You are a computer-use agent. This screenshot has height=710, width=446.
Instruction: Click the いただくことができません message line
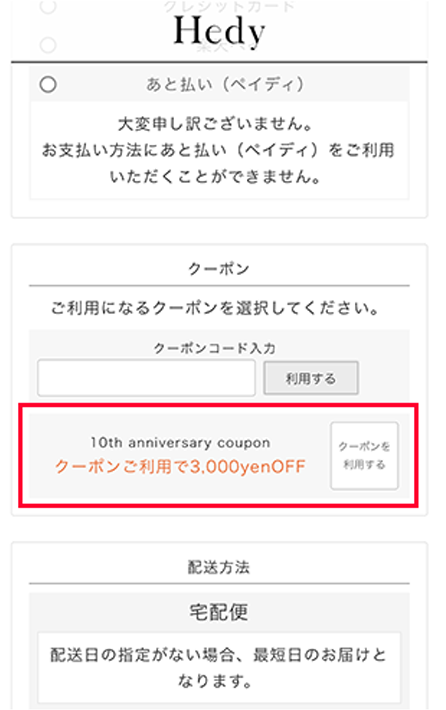216,176
